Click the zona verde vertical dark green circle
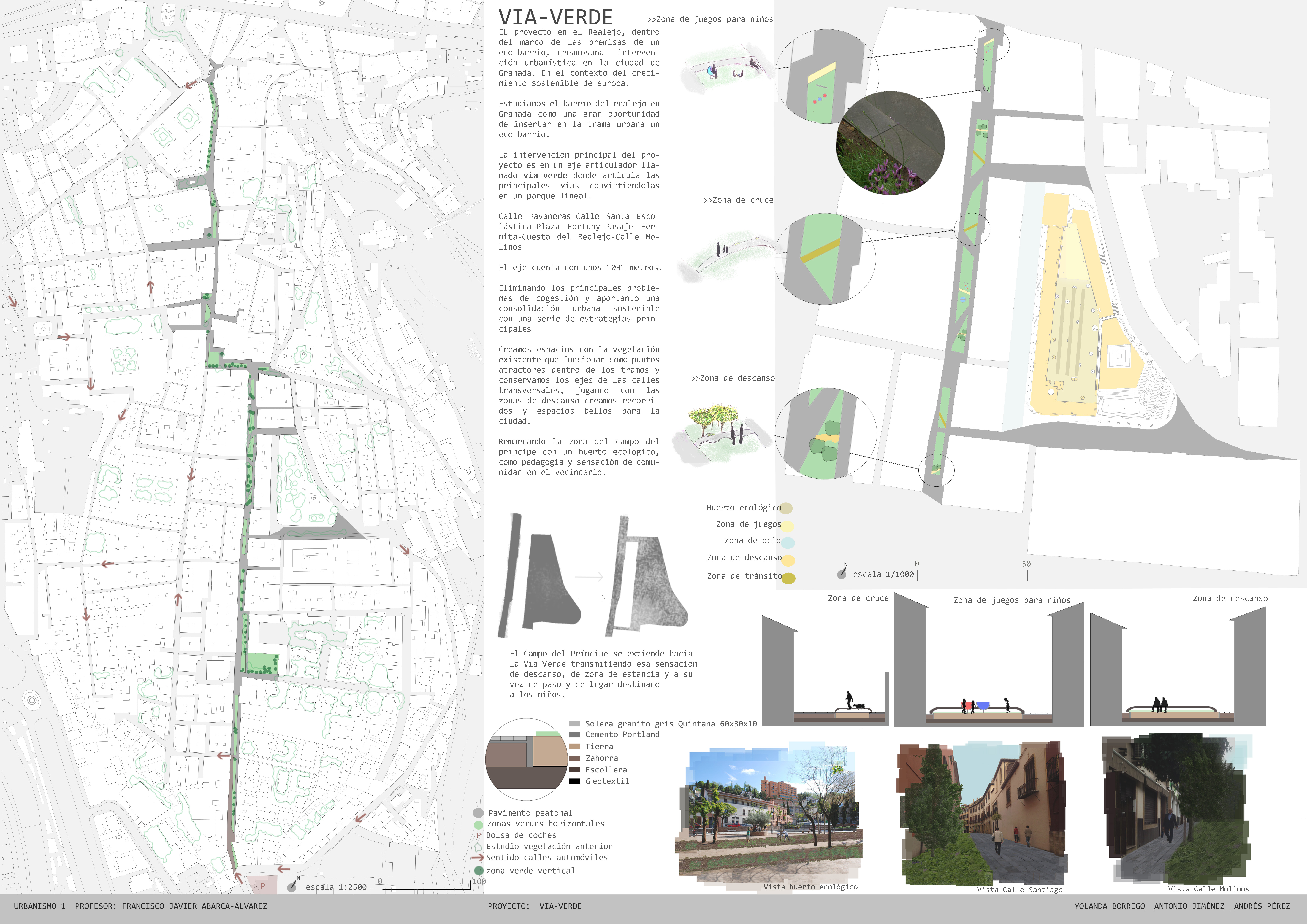1307x924 pixels. pyautogui.click(x=479, y=871)
